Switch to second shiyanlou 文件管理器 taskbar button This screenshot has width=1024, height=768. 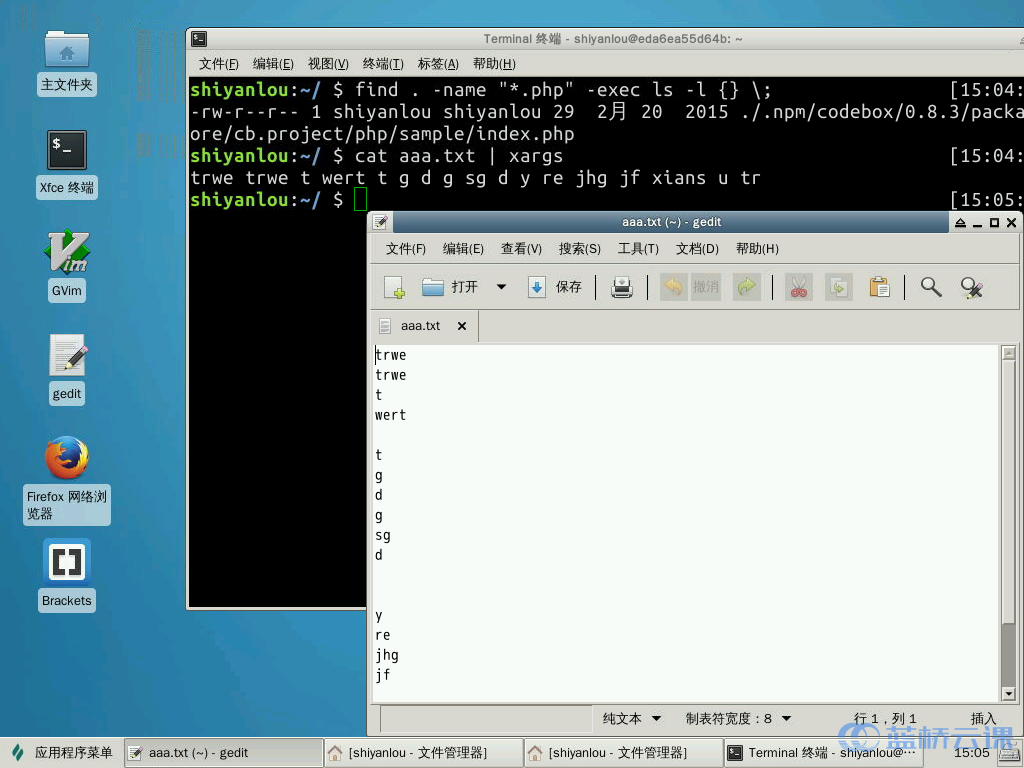624,753
